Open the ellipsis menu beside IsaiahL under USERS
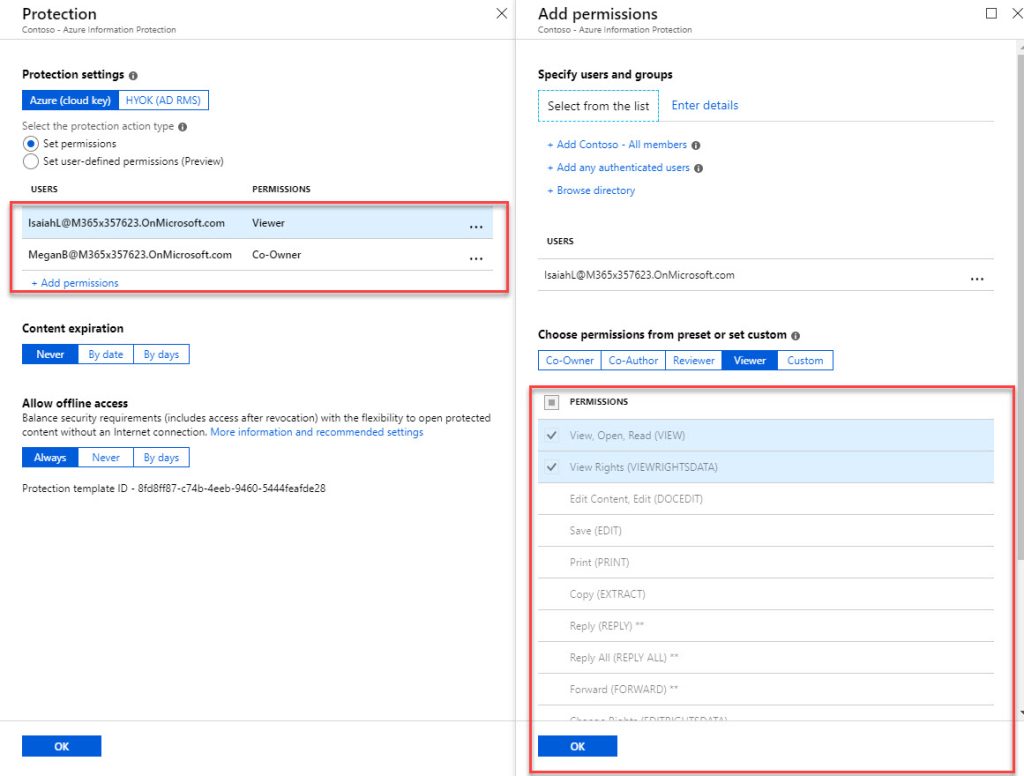 [978, 279]
